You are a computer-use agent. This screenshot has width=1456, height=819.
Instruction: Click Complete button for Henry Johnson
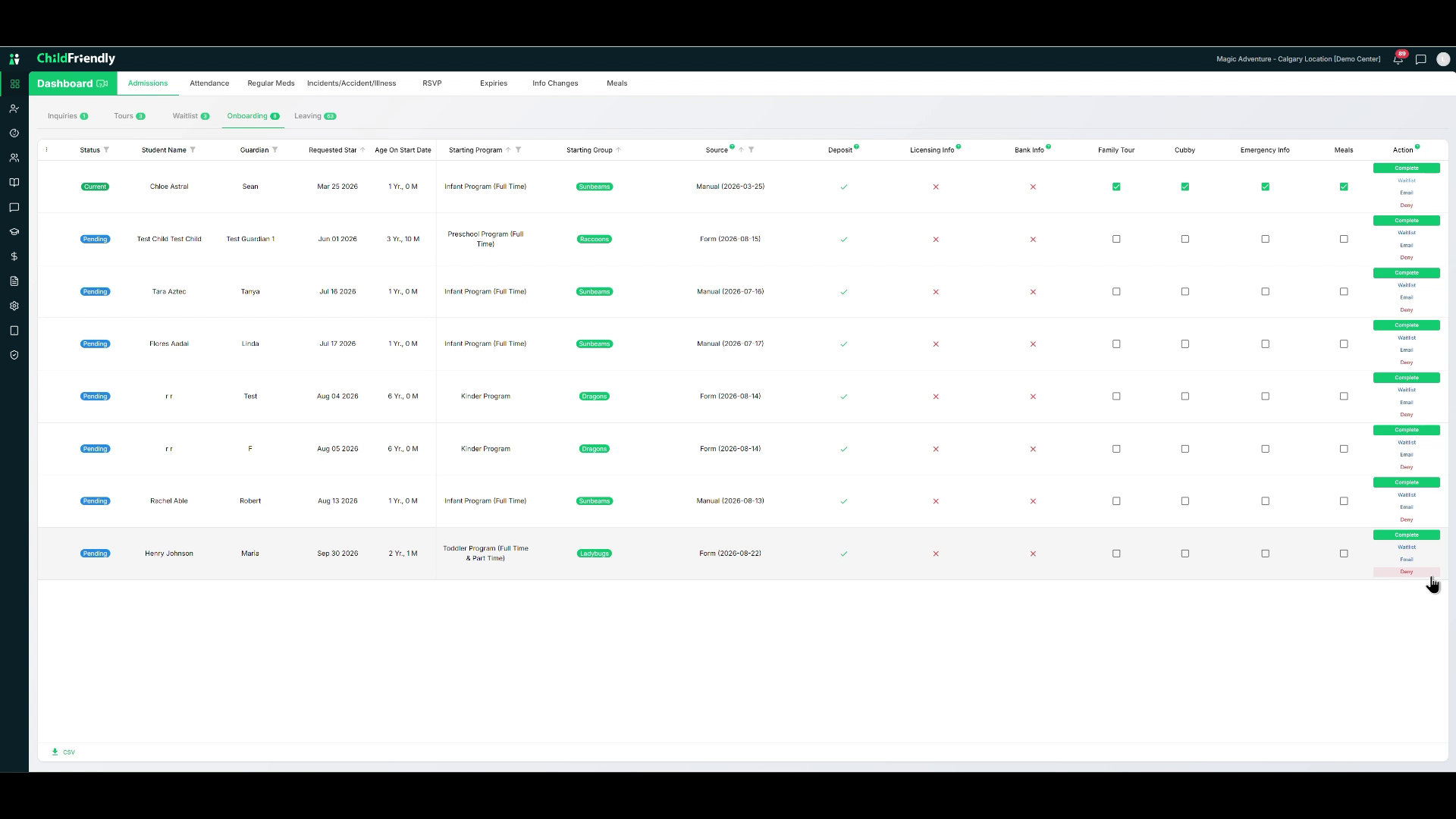tap(1406, 535)
